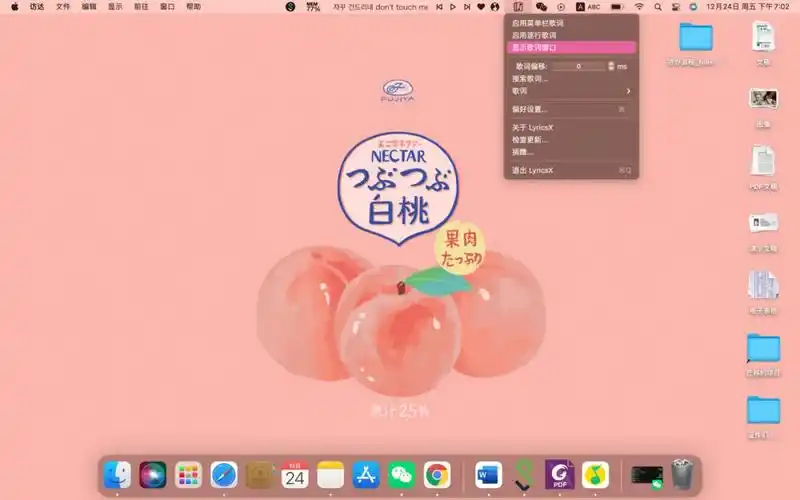Open the App Store from Dock
Image resolution: width=800 pixels, height=500 pixels.
click(x=366, y=474)
